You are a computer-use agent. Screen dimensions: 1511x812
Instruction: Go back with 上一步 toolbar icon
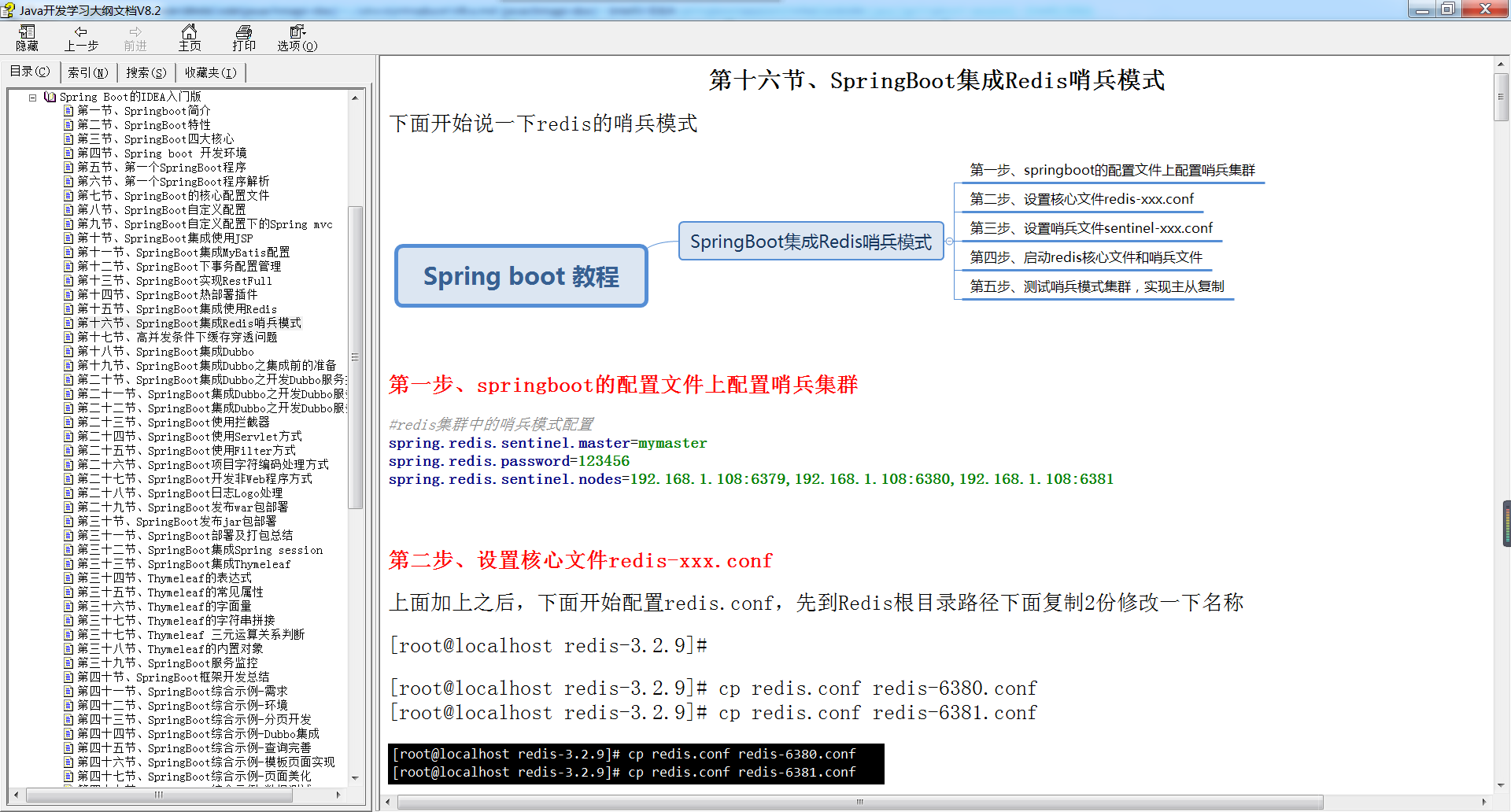pos(81,38)
